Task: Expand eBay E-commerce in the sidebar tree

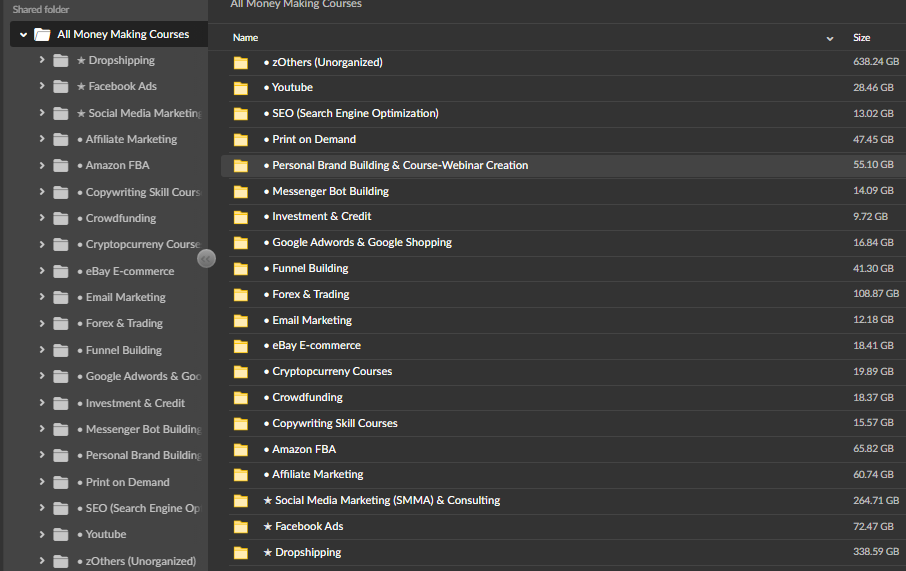Action: click(42, 270)
